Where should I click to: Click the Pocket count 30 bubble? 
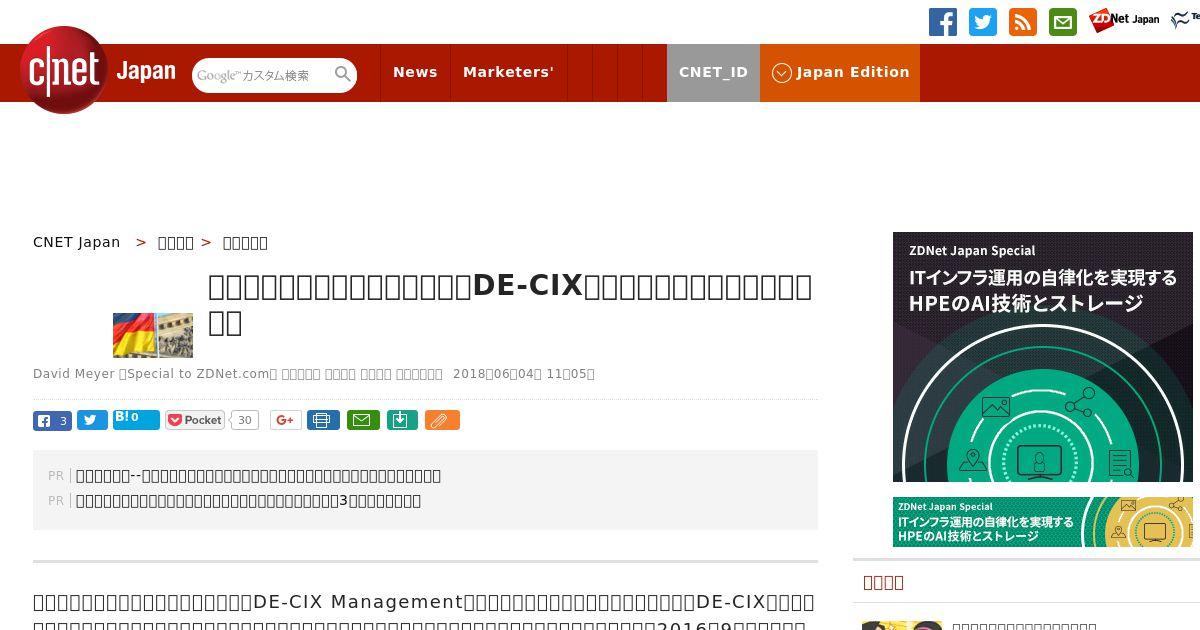[x=244, y=420]
